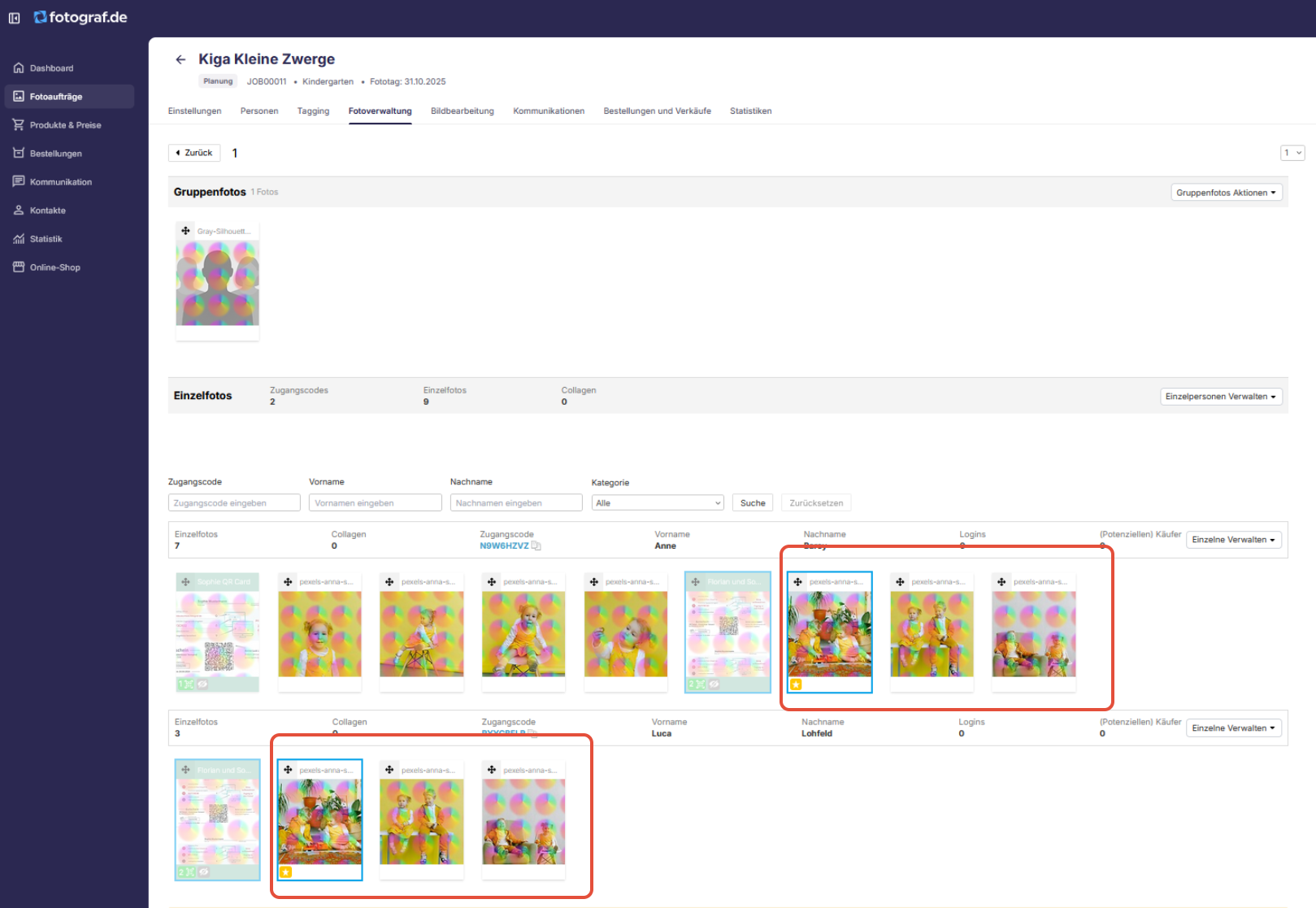This screenshot has width=1316, height=908.
Task: Click the move handle on Sophie QR Card
Action: [x=186, y=582]
